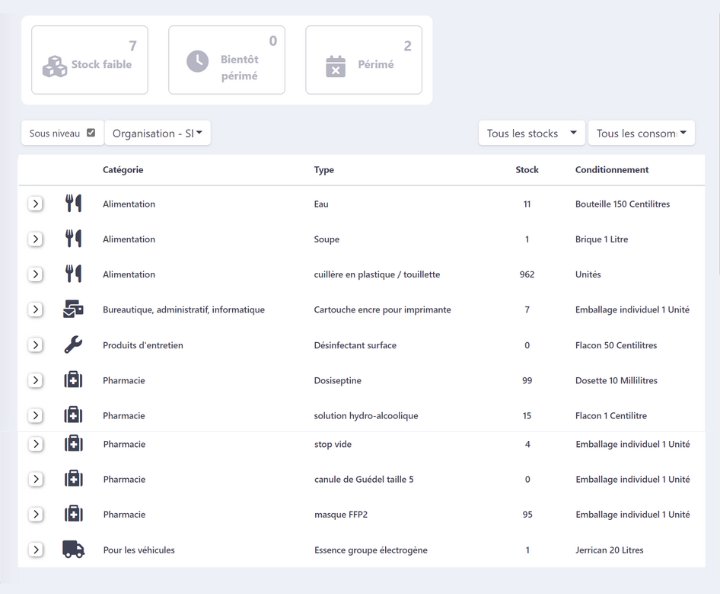The width and height of the screenshot is (720, 594).
Task: Expand the Dosiseptine row
Action: (35, 380)
